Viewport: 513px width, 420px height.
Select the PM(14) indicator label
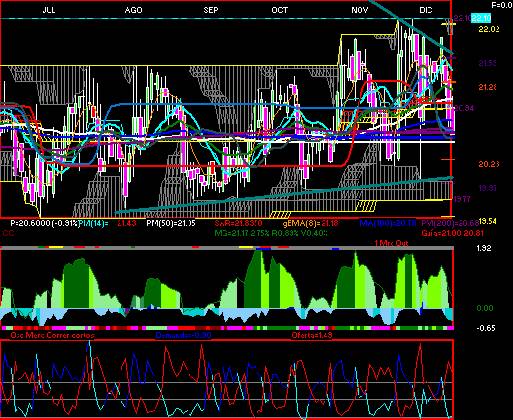[94, 223]
